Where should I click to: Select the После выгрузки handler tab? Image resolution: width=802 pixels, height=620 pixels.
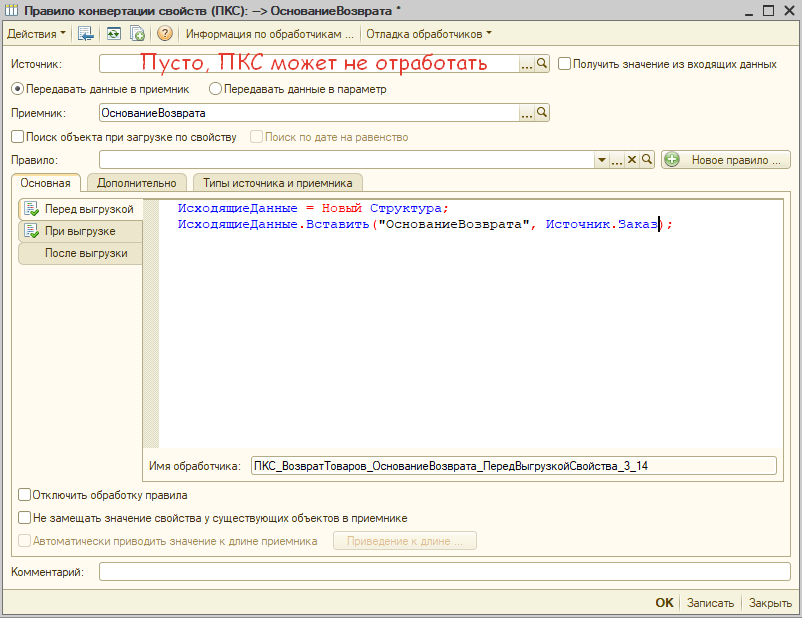click(x=80, y=253)
